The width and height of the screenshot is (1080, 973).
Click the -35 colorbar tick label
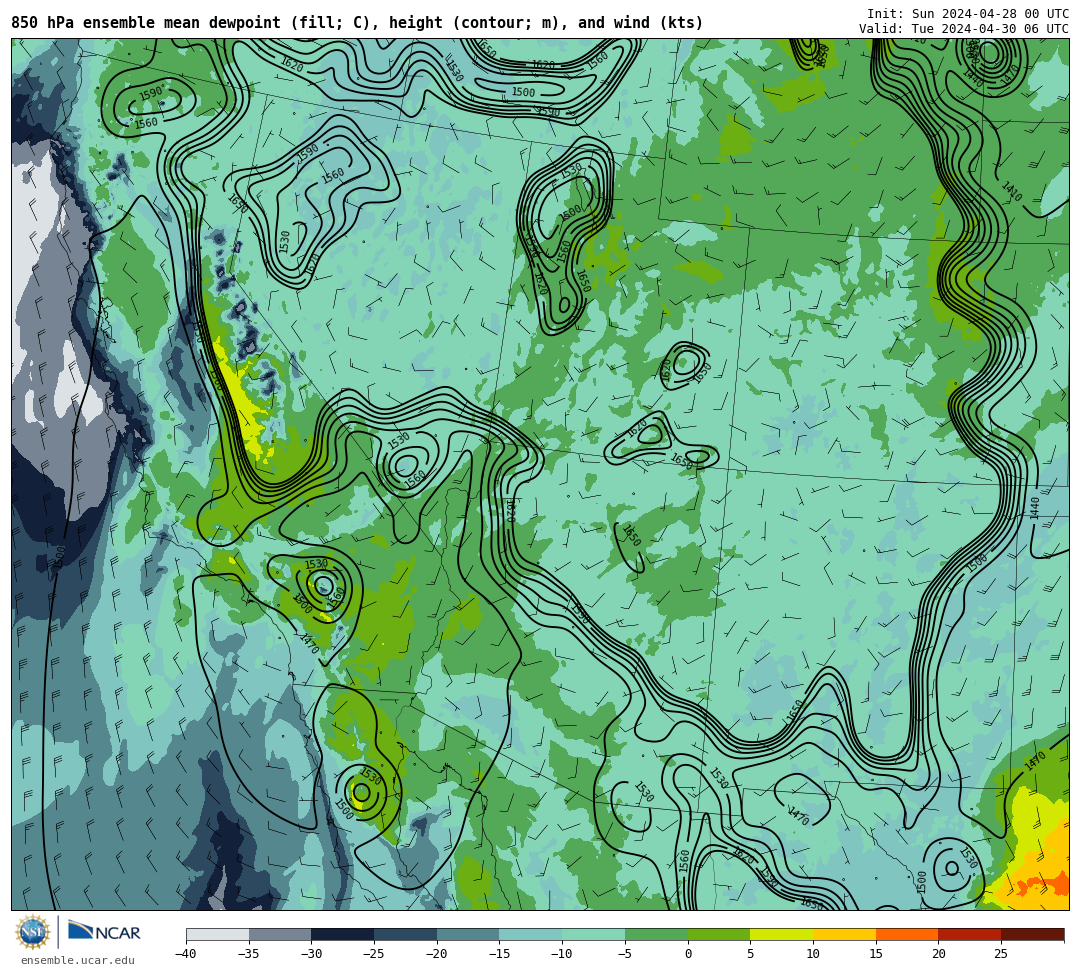pyautogui.click(x=249, y=954)
